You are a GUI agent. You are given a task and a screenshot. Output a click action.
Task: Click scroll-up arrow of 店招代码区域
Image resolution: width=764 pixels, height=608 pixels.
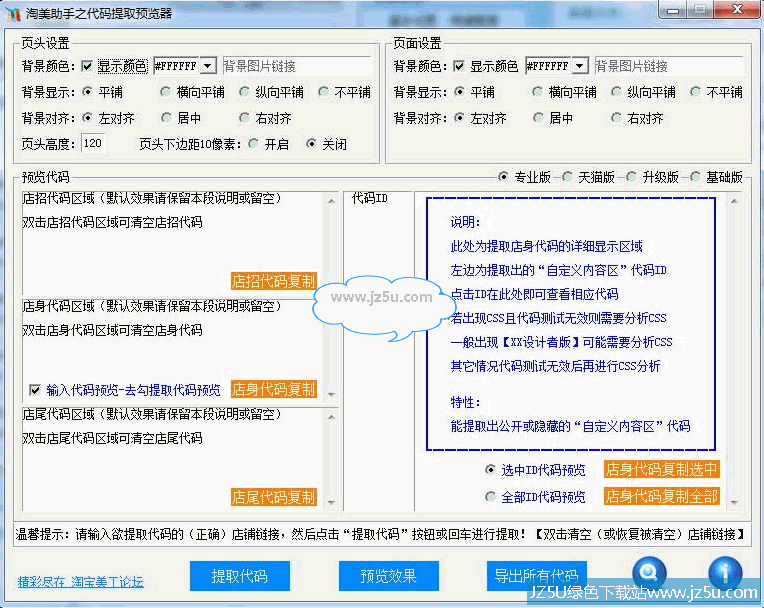point(331,201)
